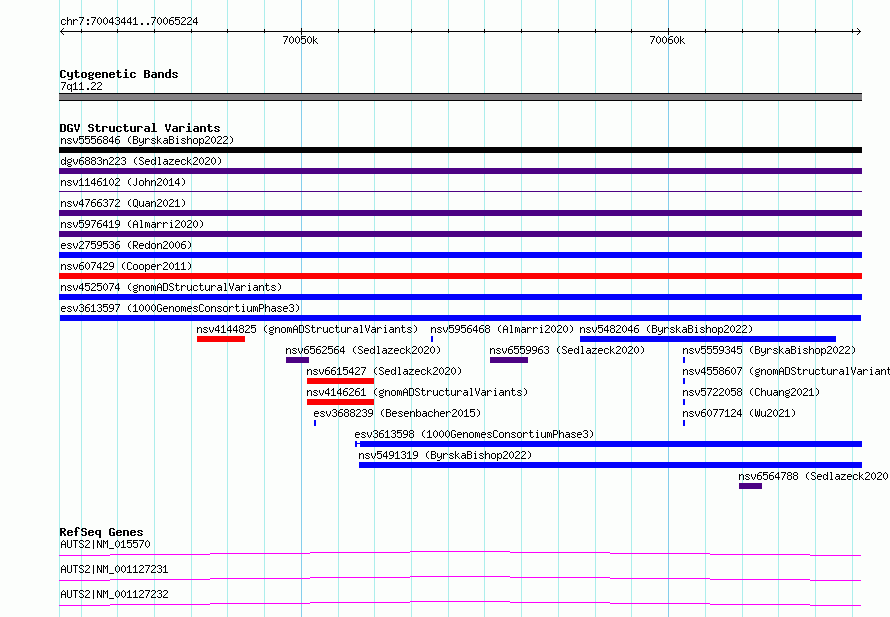The image size is (890, 617).
Task: Open esv3613598 (1000GenomesConsortiumPhase3) label
Action: tap(474, 434)
